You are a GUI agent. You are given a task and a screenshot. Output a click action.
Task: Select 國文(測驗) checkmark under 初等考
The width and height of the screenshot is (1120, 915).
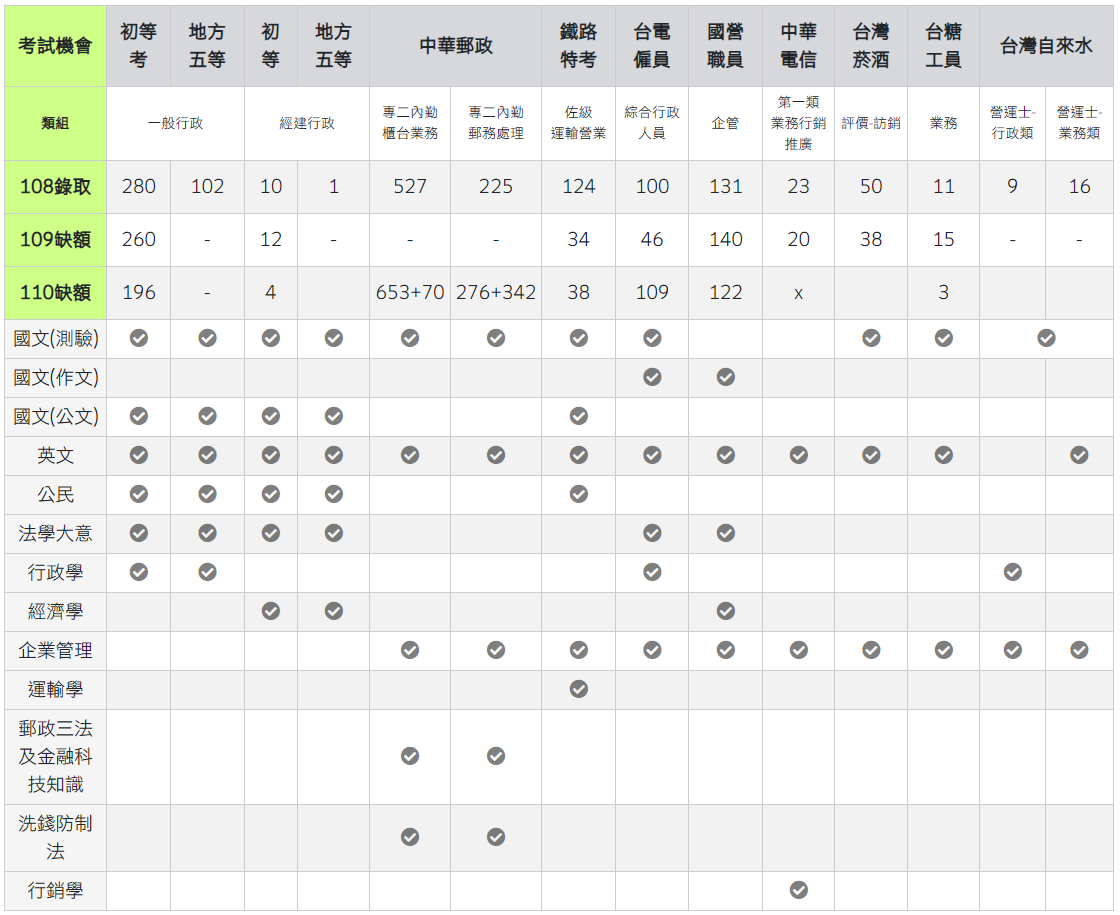(x=139, y=338)
